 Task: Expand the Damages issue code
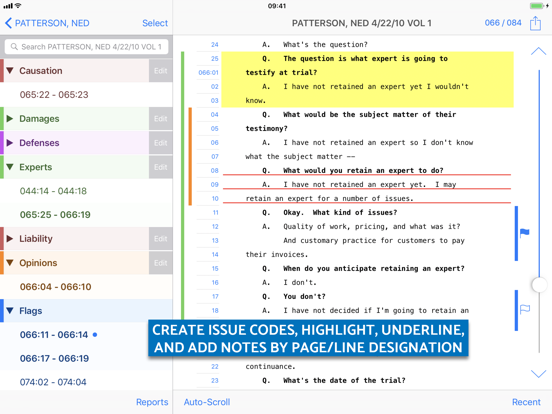tap(10, 119)
